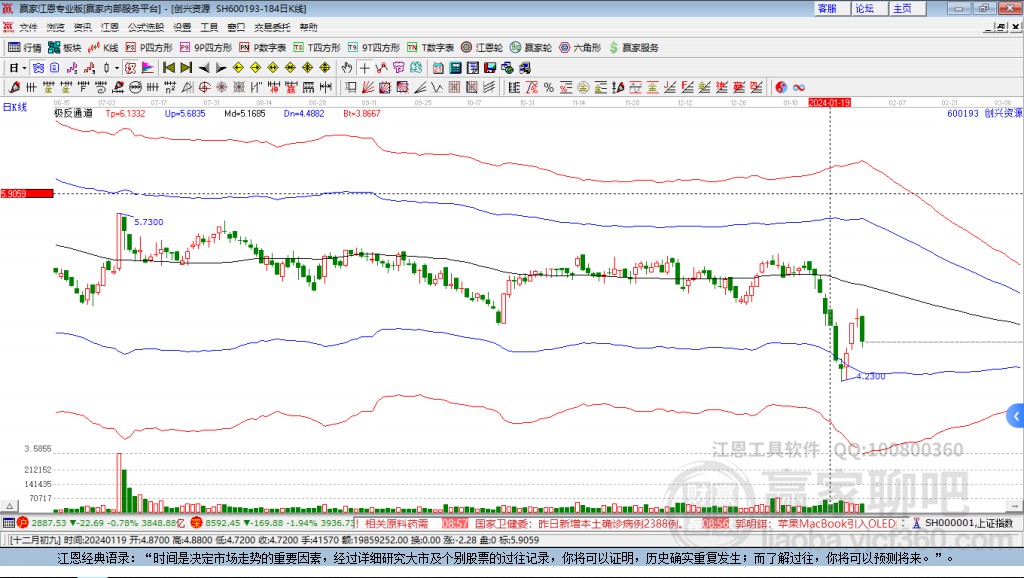1024x578 pixels.
Task: Click the blue infinity symbol icon
Action: point(798,88)
